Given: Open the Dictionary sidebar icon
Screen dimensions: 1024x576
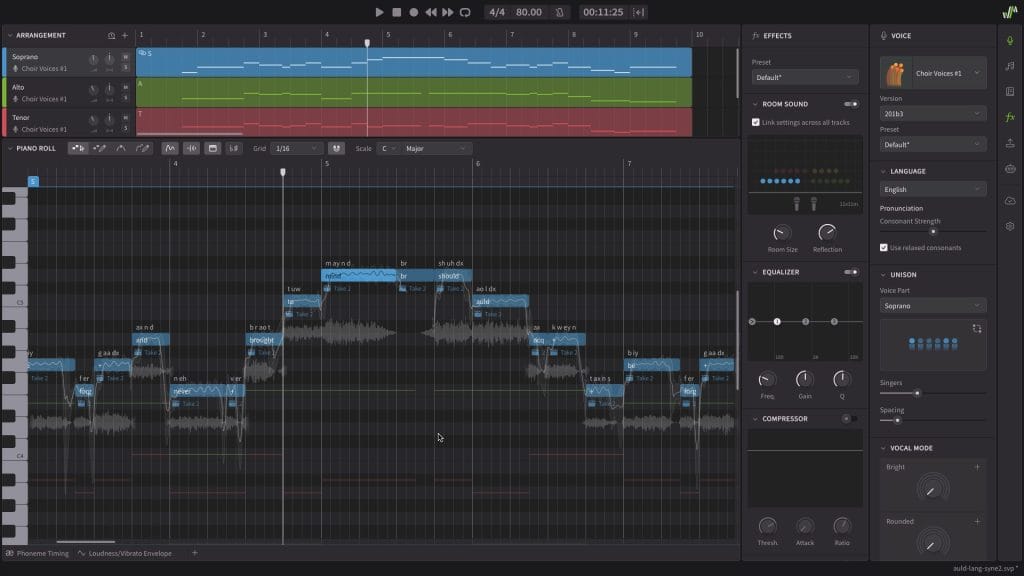Looking at the screenshot, I should coord(1010,92).
